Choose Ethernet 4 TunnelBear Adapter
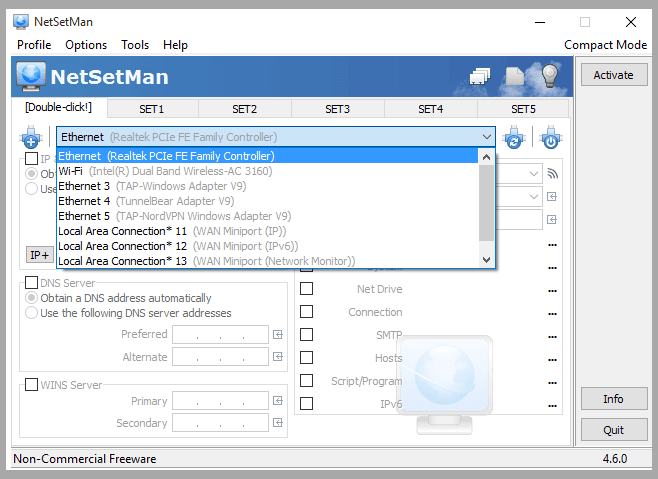658x479 pixels. [x=268, y=201]
